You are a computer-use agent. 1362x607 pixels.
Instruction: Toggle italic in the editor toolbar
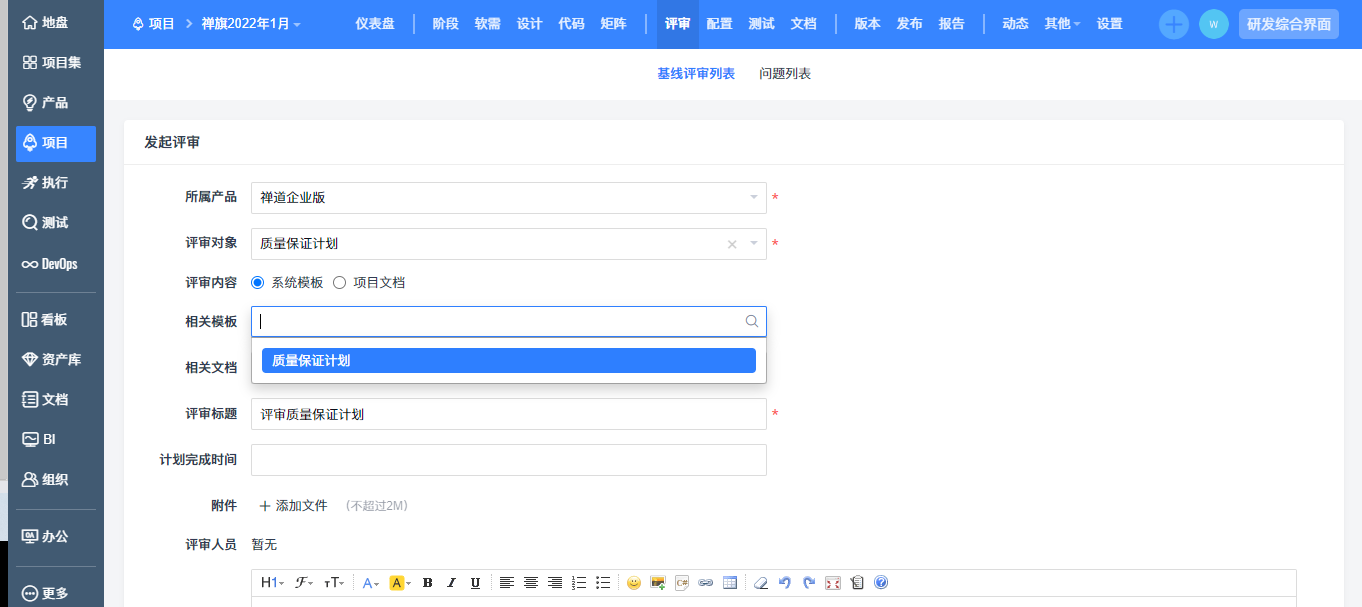[451, 583]
